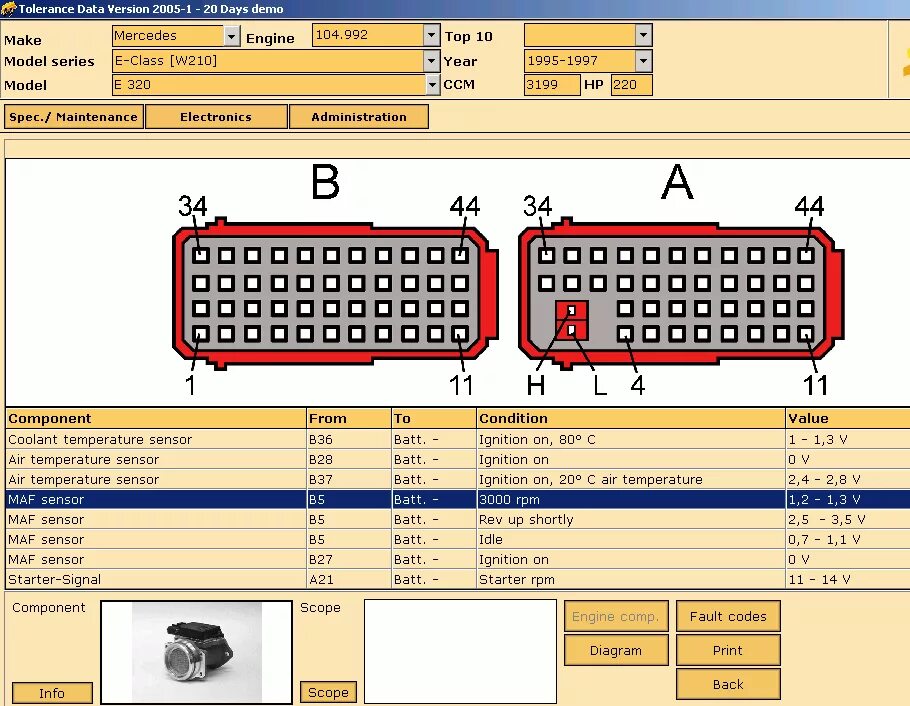
Task: Switch to the Electronics tab
Action: [216, 117]
